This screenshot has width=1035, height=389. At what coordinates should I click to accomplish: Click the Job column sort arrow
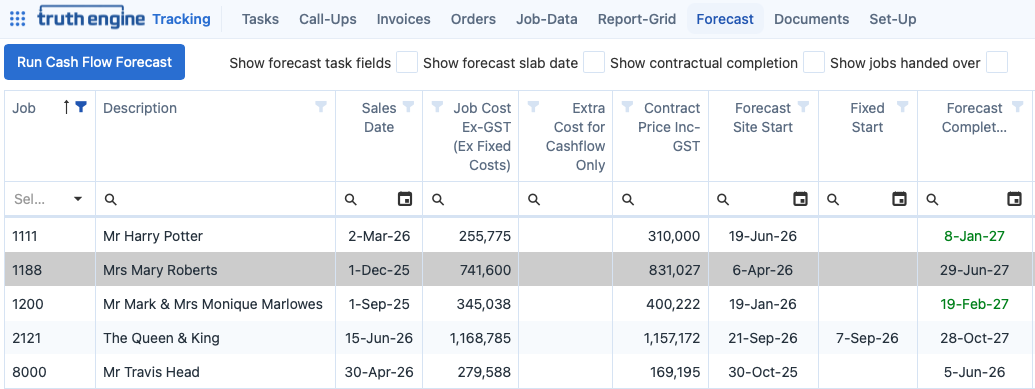pyautogui.click(x=66, y=107)
